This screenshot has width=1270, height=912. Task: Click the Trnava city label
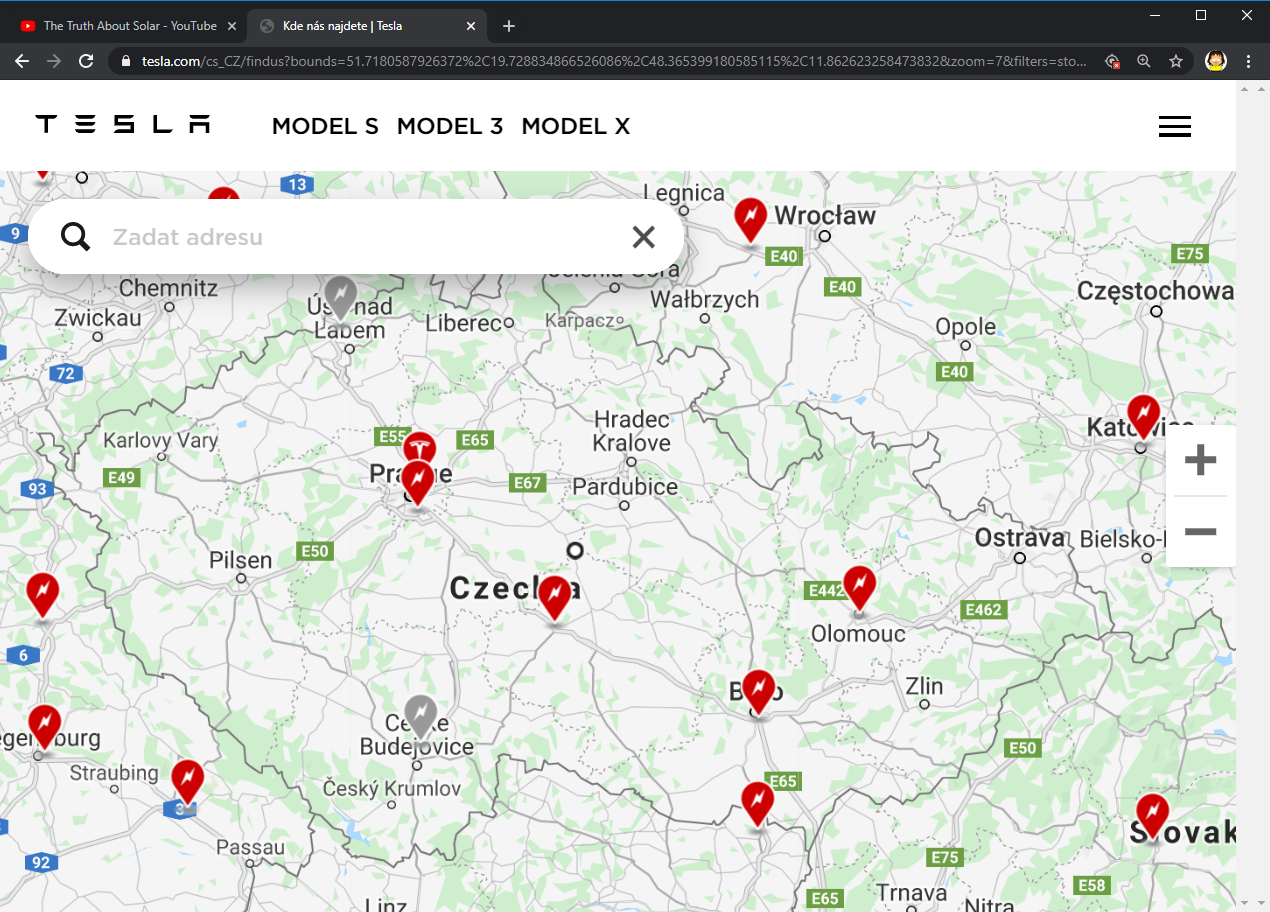[911, 892]
